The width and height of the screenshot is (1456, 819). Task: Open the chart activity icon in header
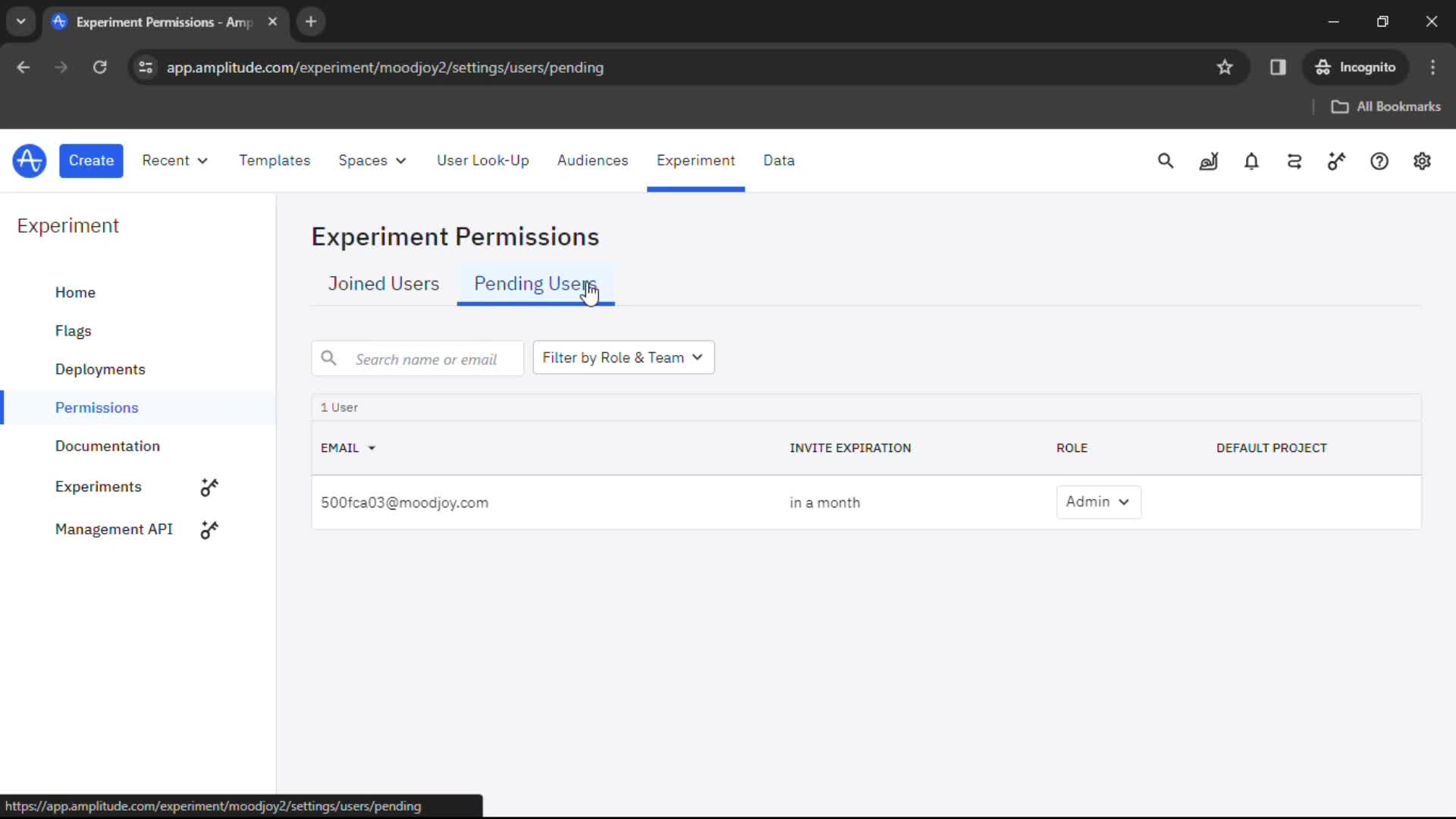tap(1209, 161)
